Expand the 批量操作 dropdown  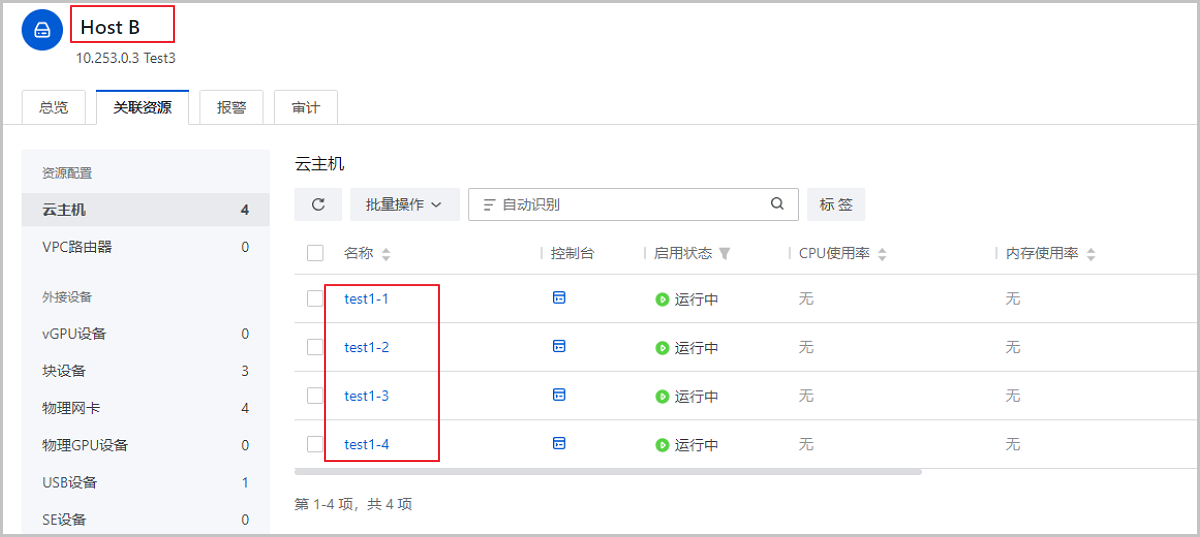pyautogui.click(x=404, y=204)
